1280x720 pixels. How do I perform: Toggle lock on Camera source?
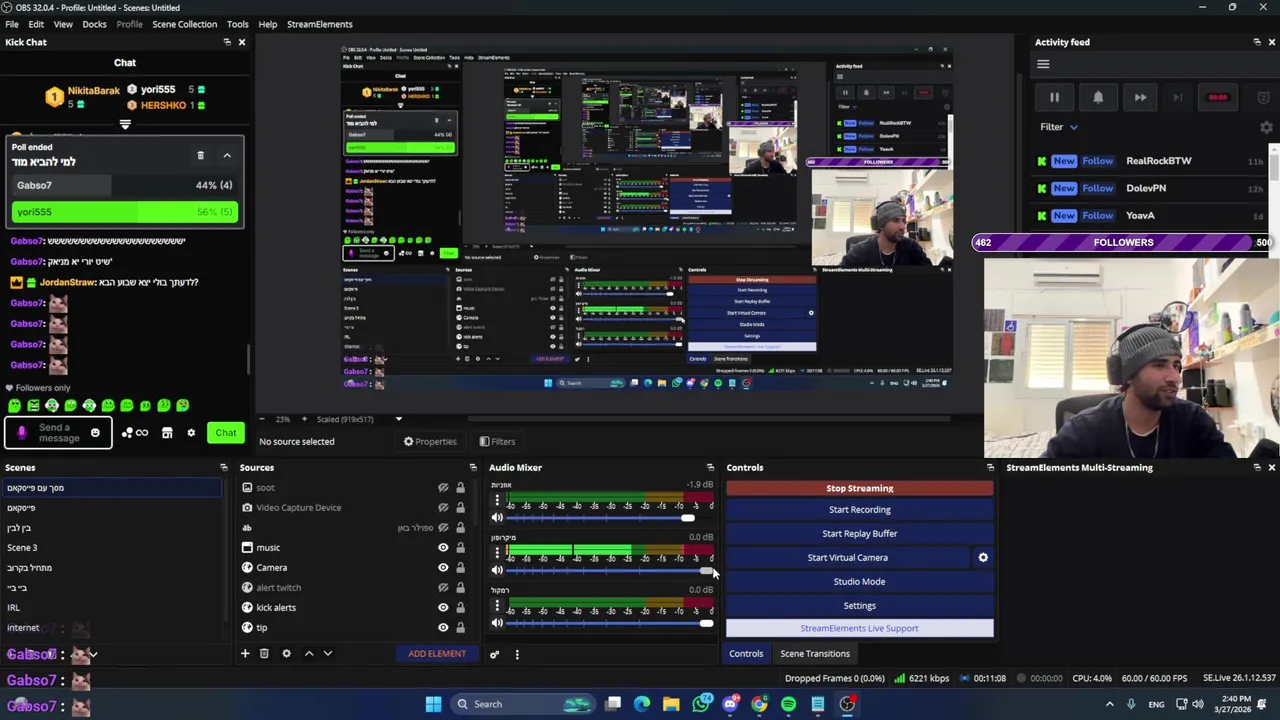[460, 567]
